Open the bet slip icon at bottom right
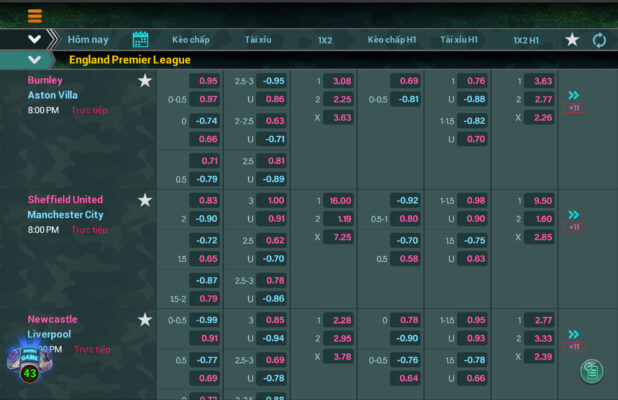 592,371
